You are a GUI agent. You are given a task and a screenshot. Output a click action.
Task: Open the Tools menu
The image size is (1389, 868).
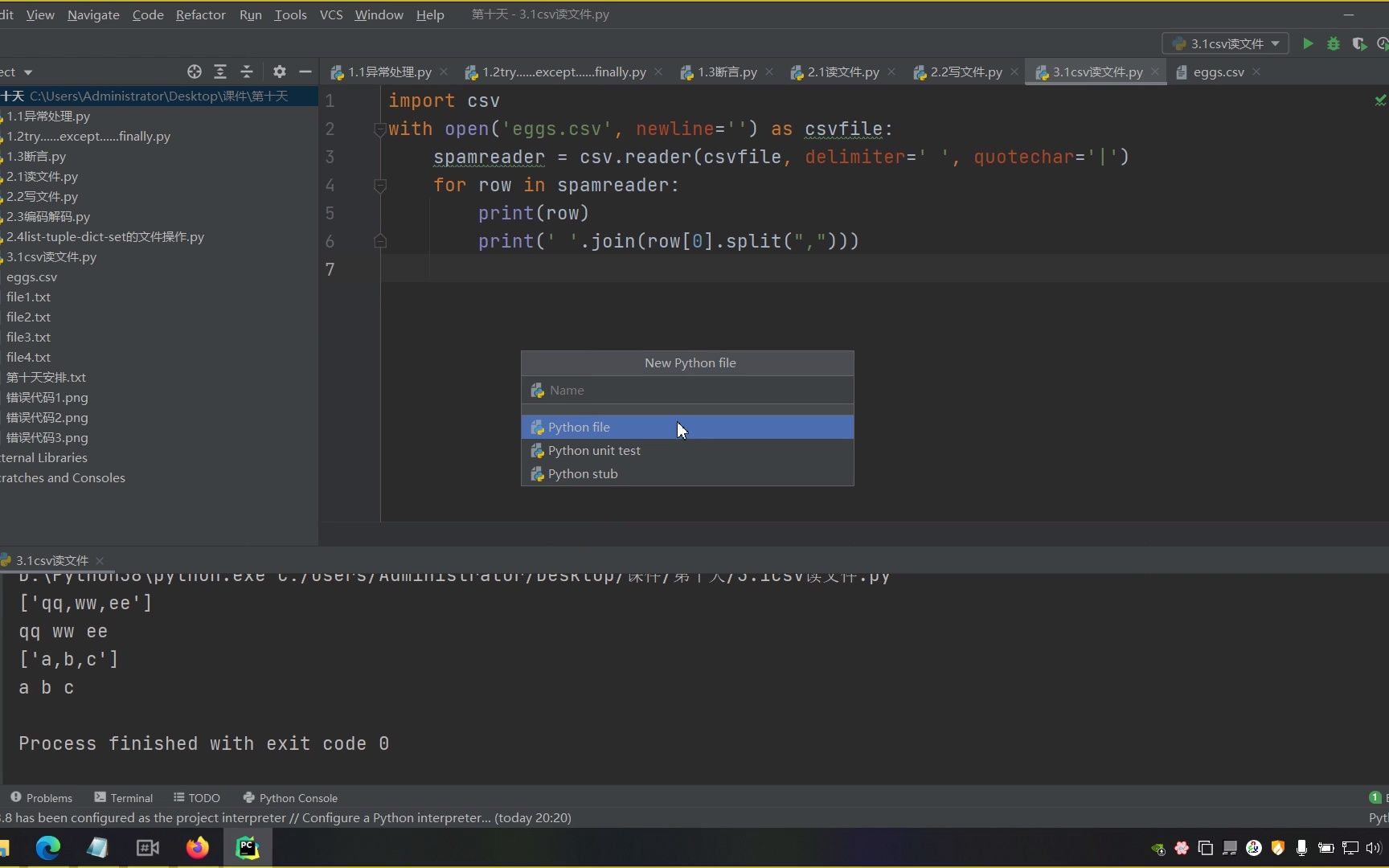tap(290, 14)
